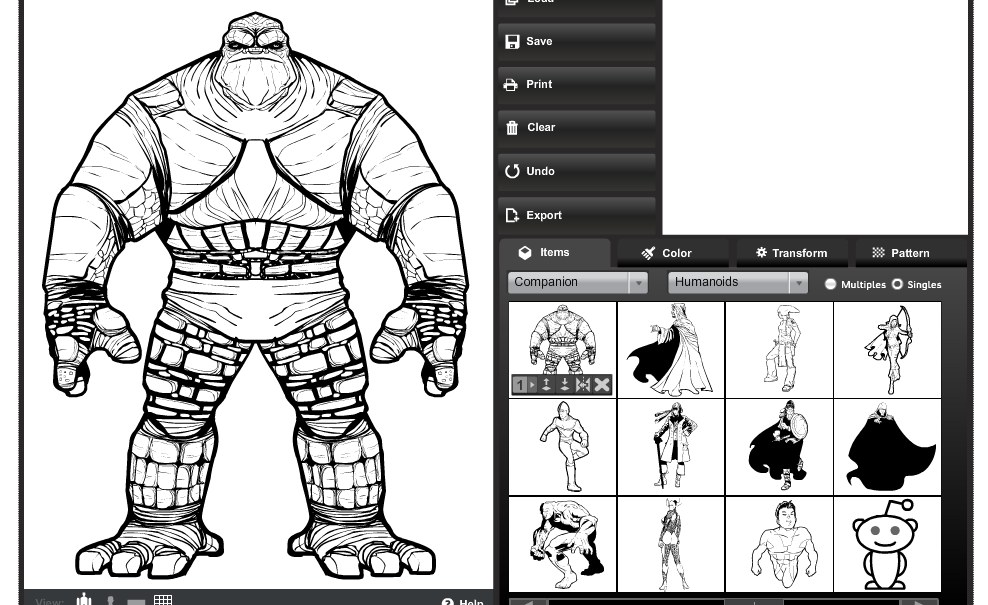Add the caped warrior with shield
The width and height of the screenshot is (988, 605).
779,447
